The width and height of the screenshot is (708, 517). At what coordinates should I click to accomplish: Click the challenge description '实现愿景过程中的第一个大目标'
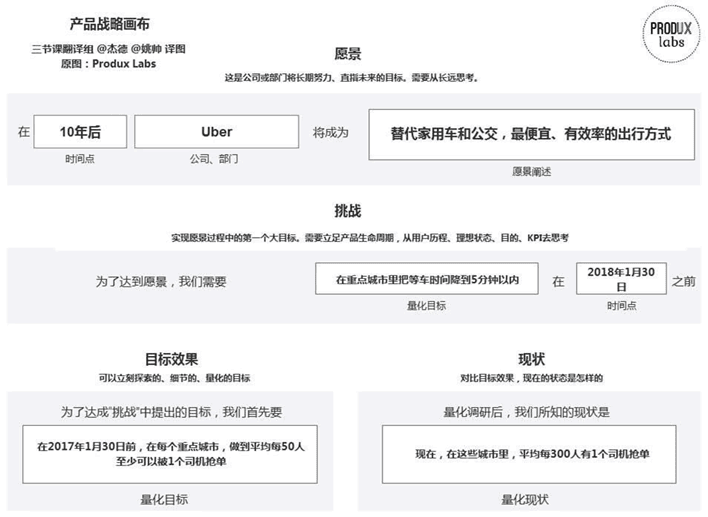pyautogui.click(x=370, y=238)
